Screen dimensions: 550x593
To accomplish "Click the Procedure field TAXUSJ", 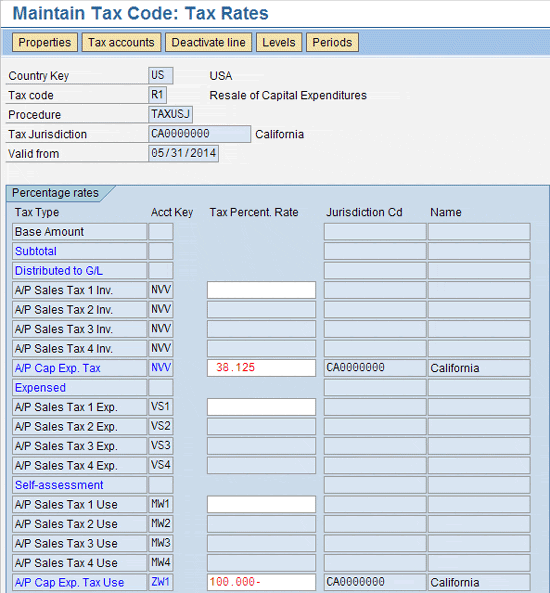I will 171,114.
